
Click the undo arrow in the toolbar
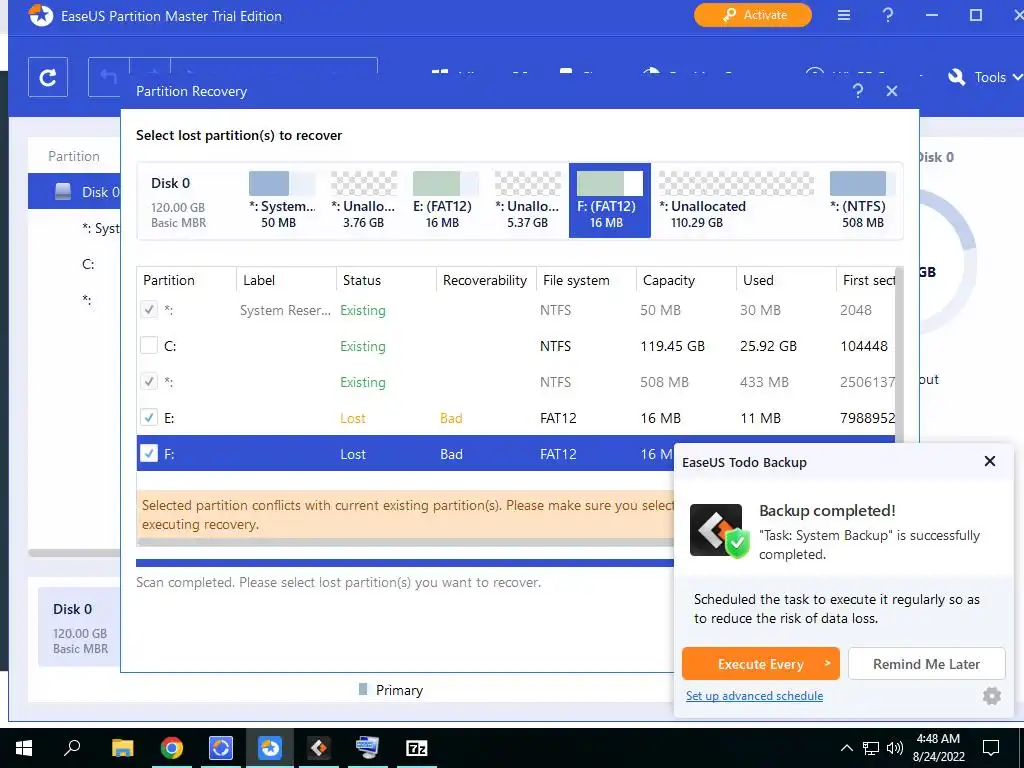tap(108, 77)
